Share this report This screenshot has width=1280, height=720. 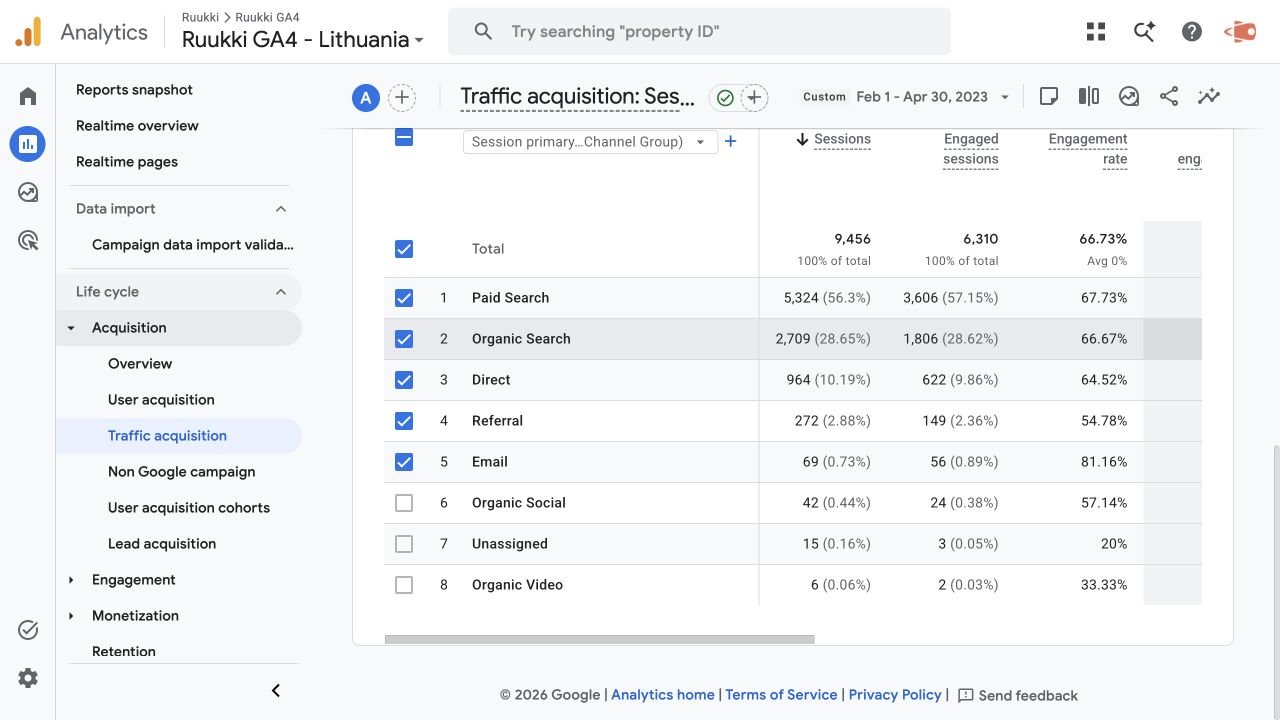point(1169,96)
